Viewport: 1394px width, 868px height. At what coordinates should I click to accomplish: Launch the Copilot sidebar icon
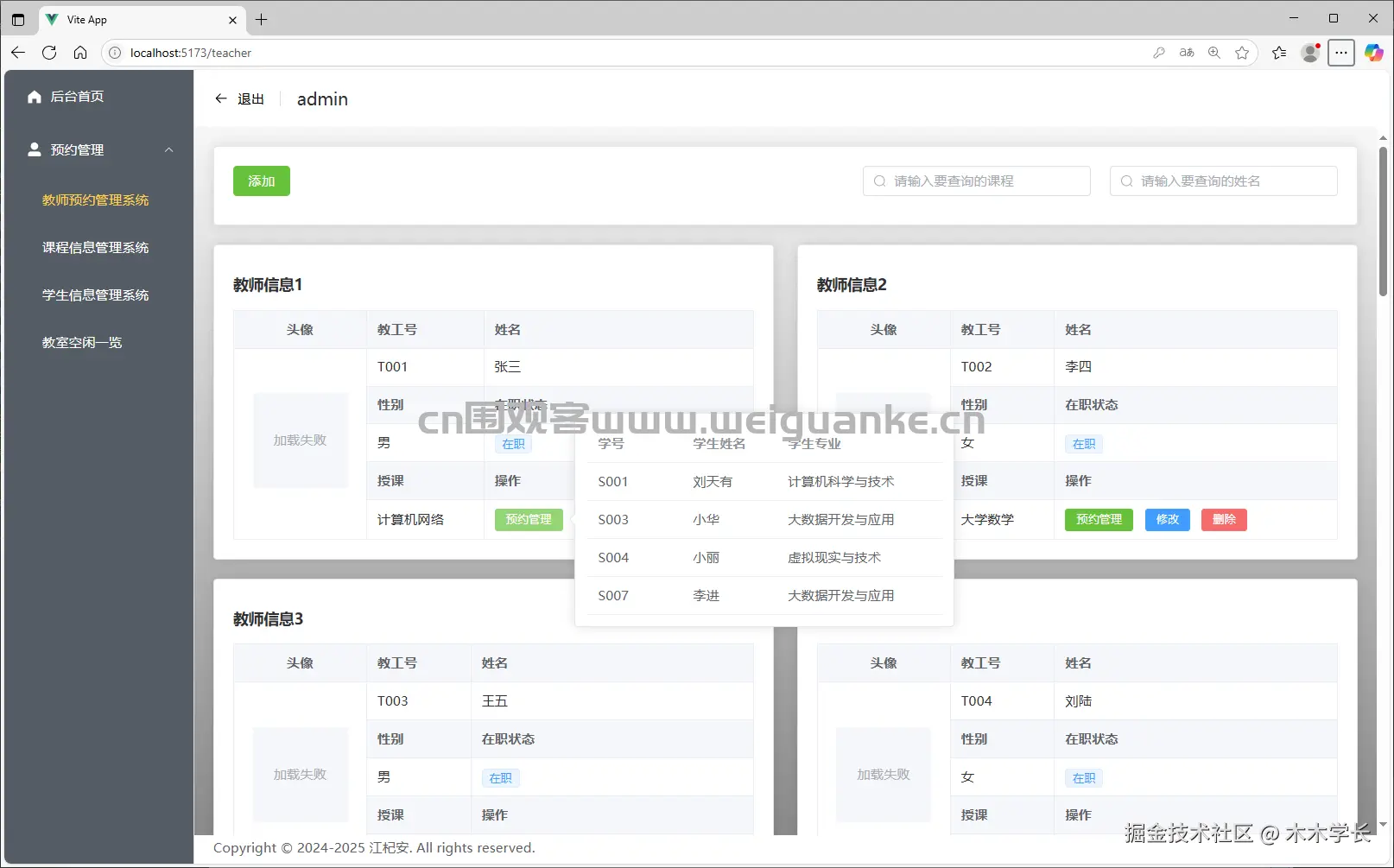coord(1373,53)
